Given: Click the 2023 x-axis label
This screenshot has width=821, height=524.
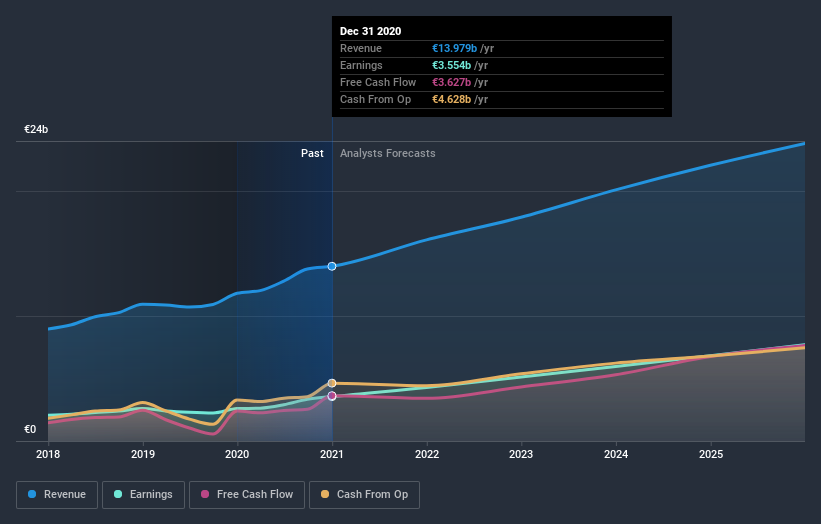Looking at the screenshot, I should [522, 454].
